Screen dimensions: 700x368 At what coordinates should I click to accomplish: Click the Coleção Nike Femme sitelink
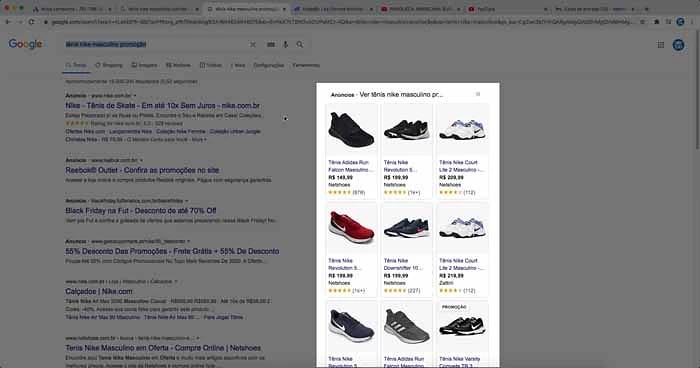[x=180, y=131]
